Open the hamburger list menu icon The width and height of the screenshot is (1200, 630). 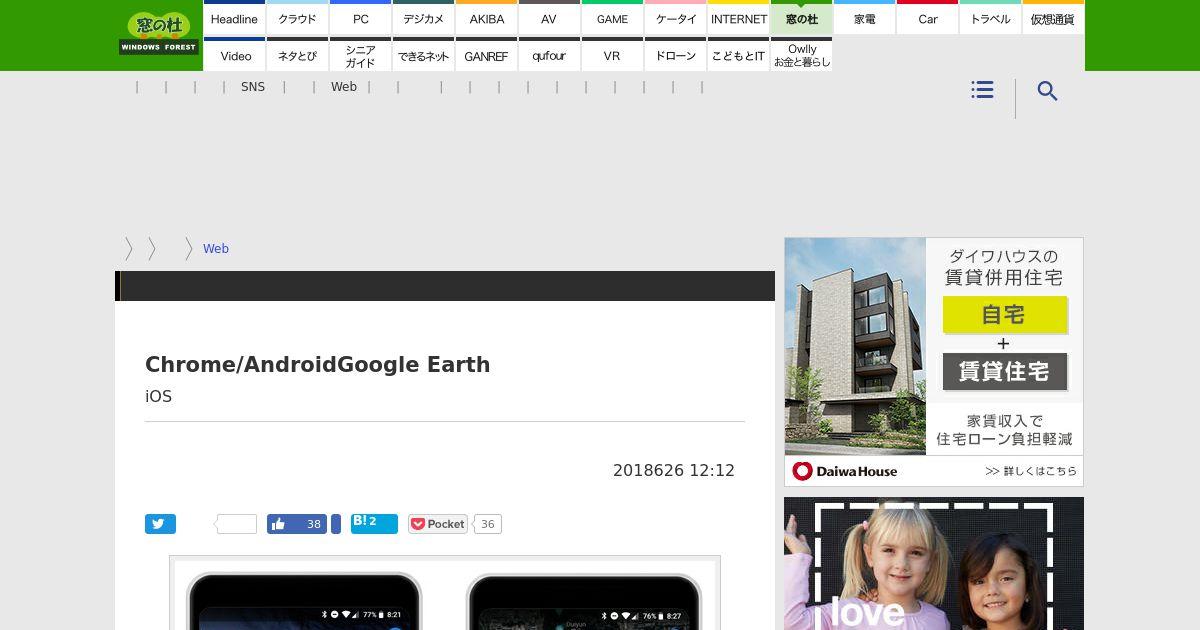tap(982, 90)
